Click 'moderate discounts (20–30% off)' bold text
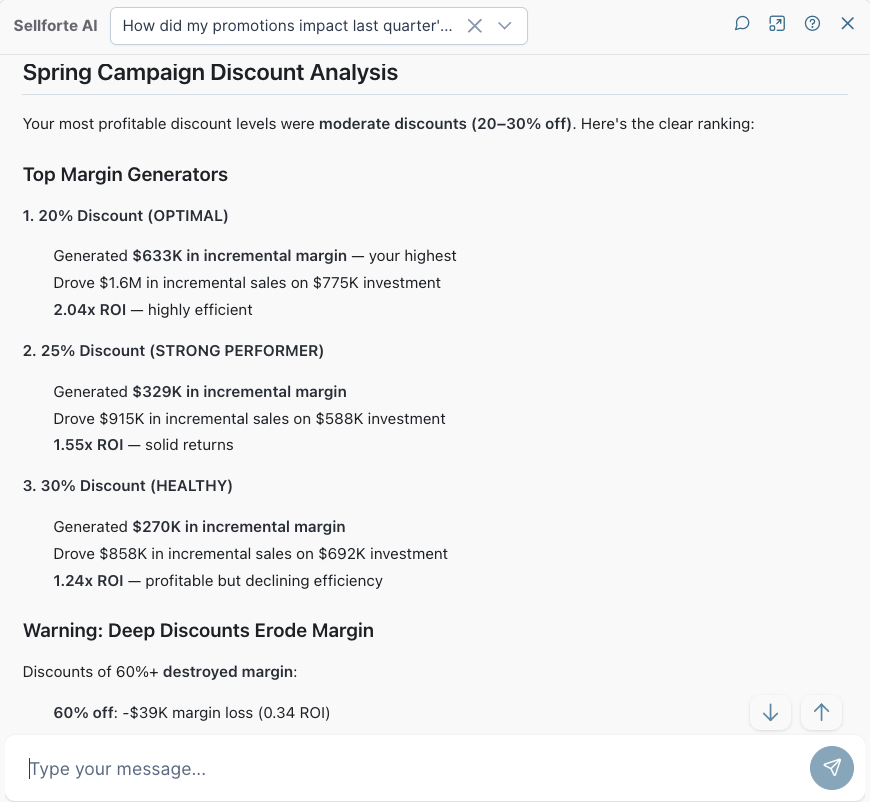This screenshot has height=802, width=870. click(x=445, y=124)
